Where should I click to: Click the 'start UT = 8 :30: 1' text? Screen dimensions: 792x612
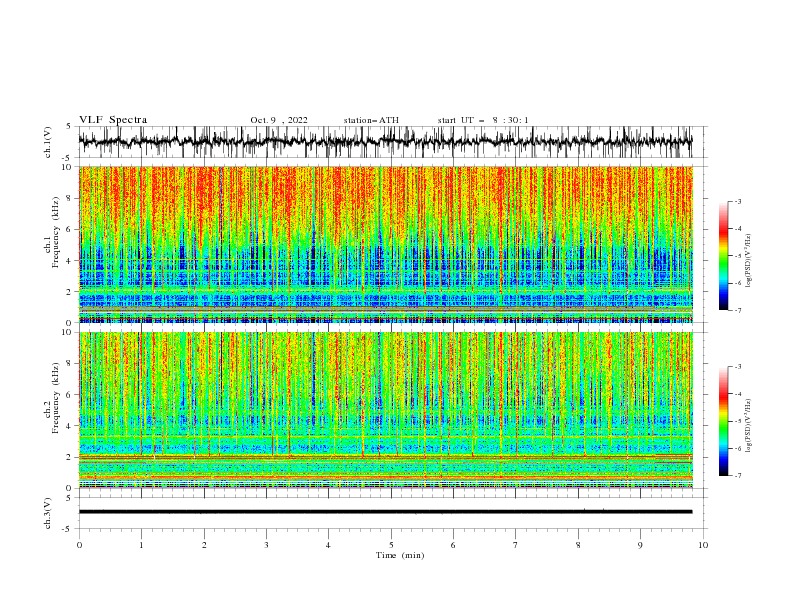click(483, 120)
